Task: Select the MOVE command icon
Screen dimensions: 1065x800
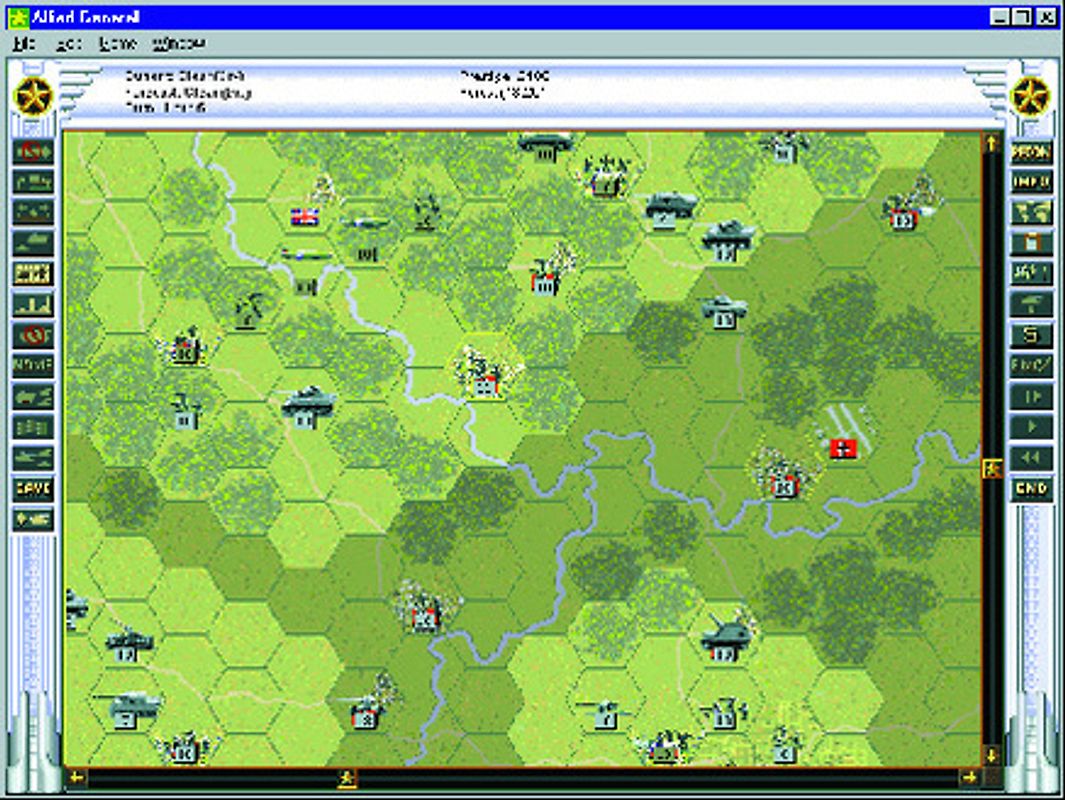Action: pos(31,367)
